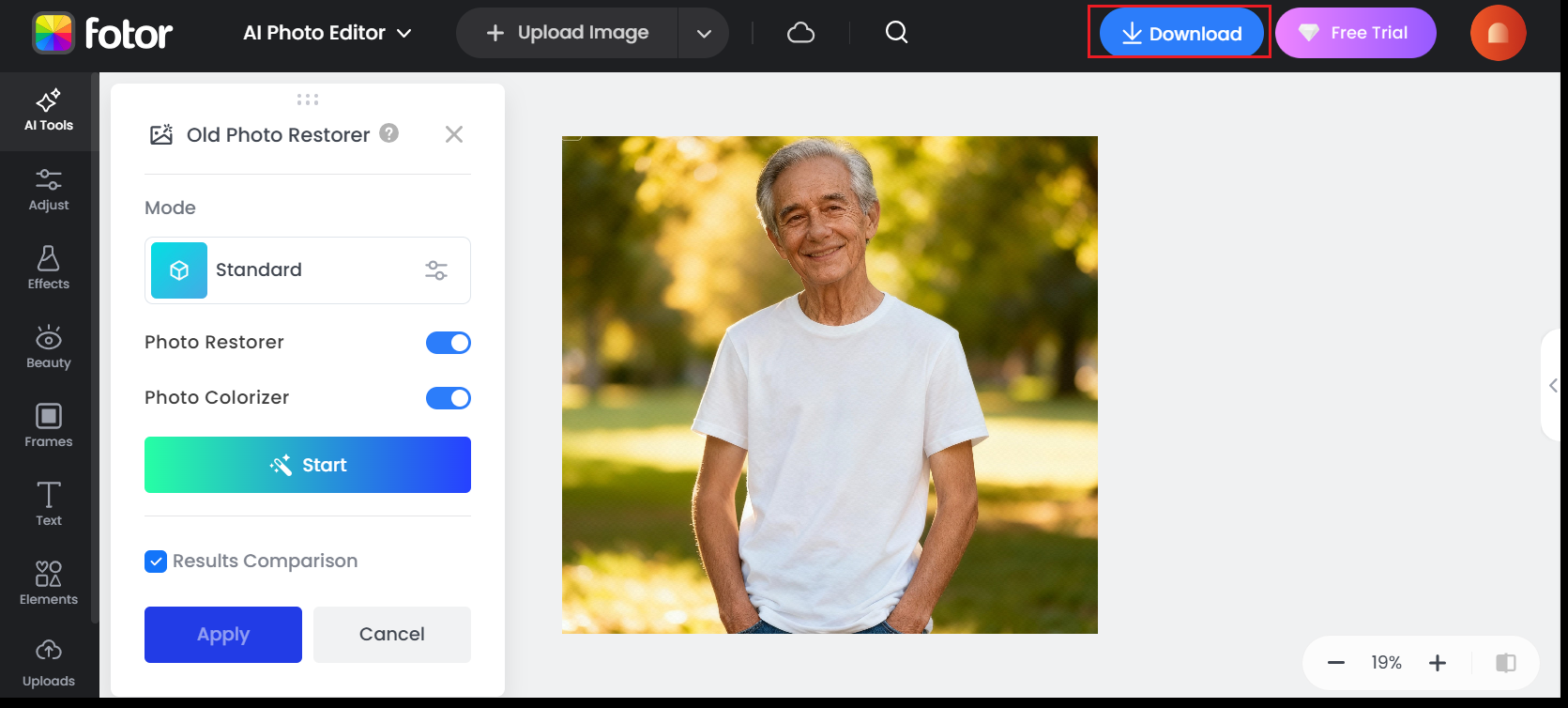Open the cloud storage icon
This screenshot has width=1568, height=708.
point(800,33)
